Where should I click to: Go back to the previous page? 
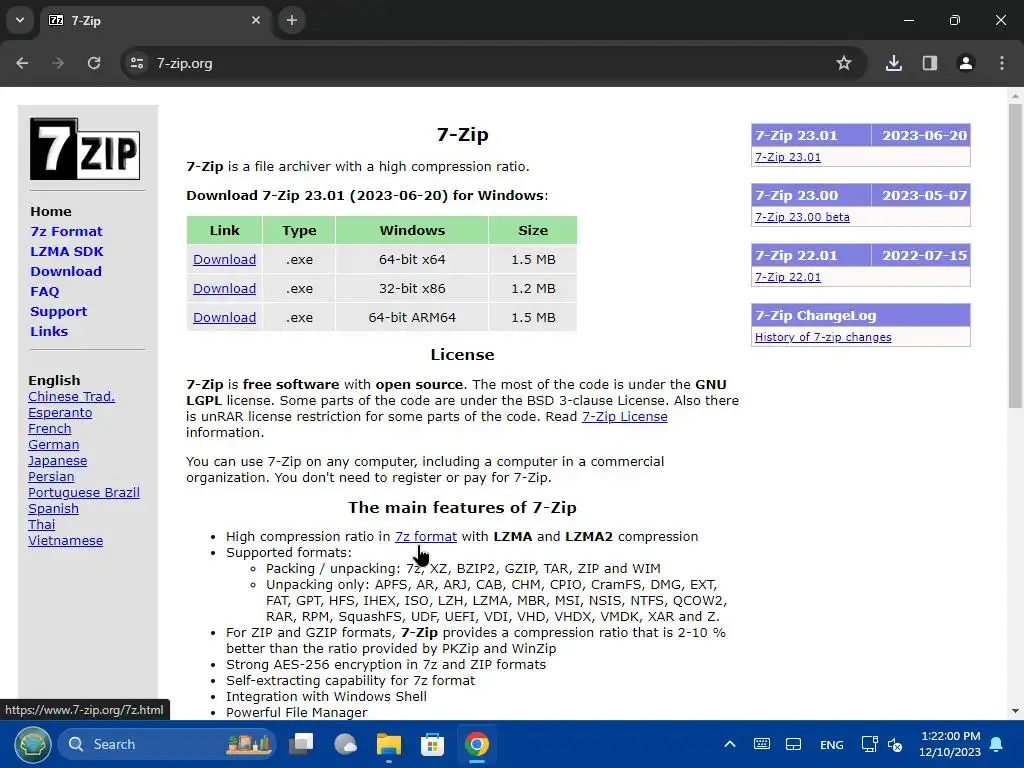point(22,63)
